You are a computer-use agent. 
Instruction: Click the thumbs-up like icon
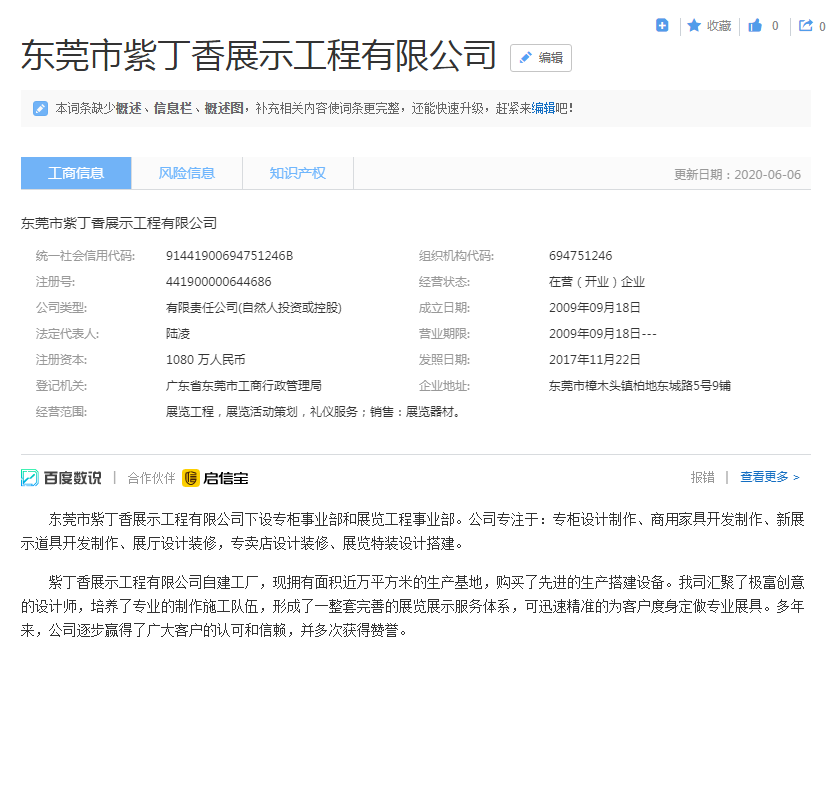click(756, 26)
